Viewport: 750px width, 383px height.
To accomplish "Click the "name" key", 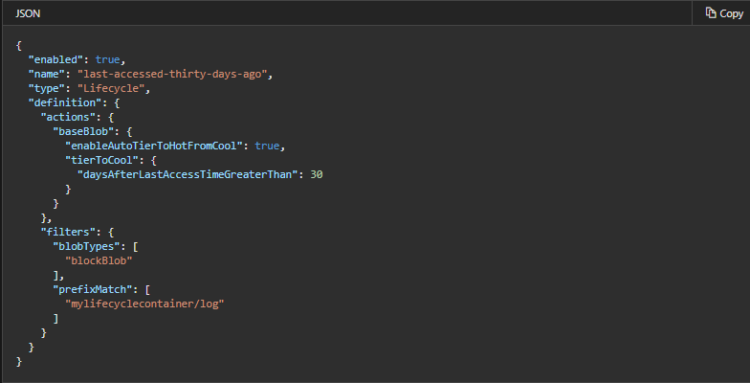I will 46,74.
